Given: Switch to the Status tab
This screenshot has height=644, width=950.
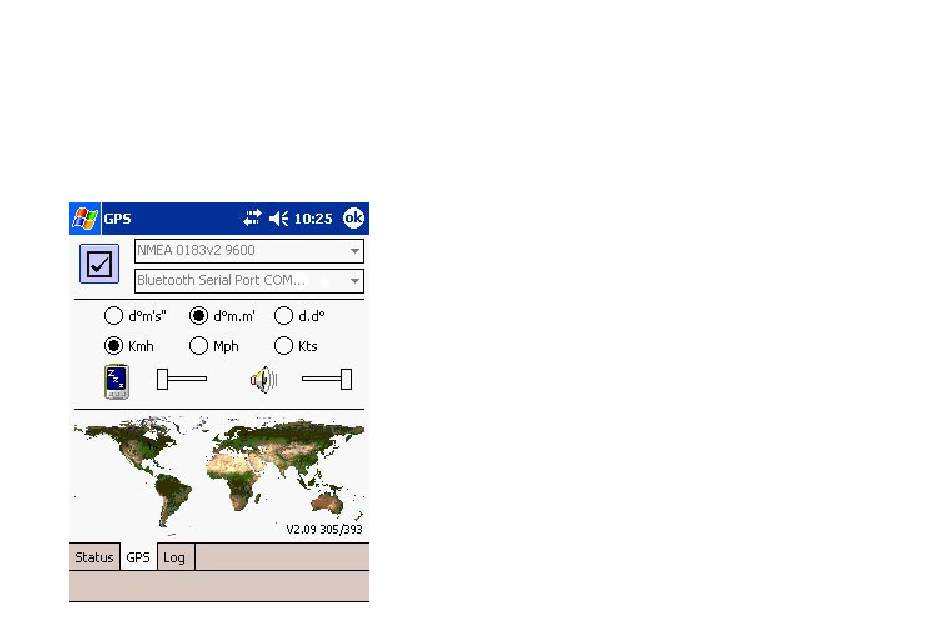Looking at the screenshot, I should [x=95, y=557].
